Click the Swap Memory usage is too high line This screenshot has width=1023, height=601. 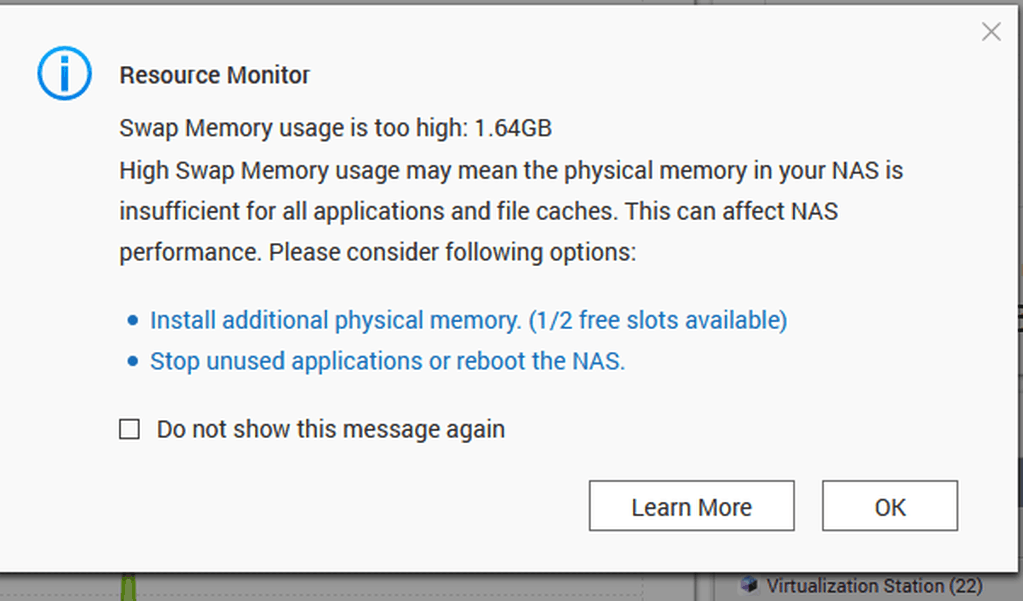tap(335, 128)
